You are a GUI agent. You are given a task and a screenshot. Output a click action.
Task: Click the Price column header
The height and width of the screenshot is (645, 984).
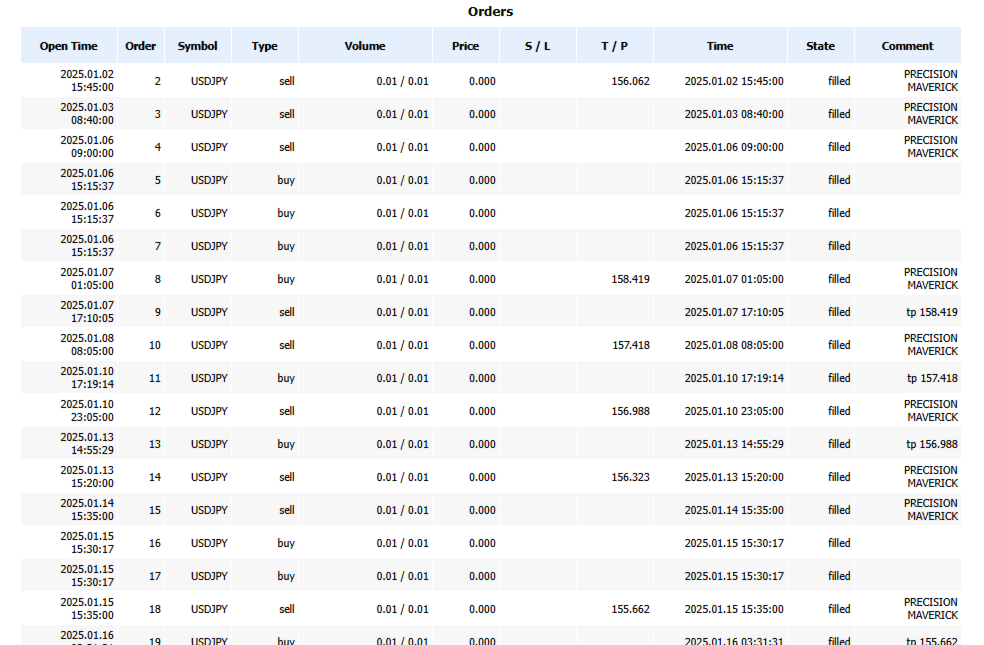coord(465,46)
